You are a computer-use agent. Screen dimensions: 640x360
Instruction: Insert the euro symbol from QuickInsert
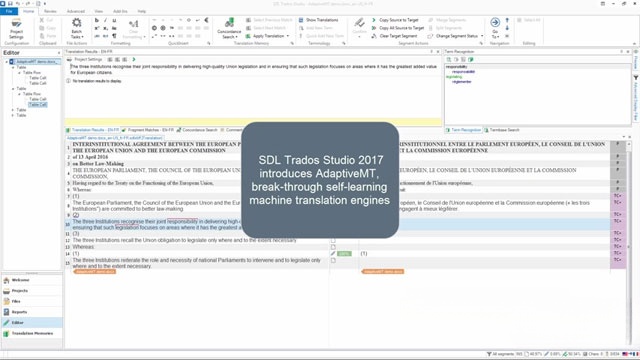[207, 20]
